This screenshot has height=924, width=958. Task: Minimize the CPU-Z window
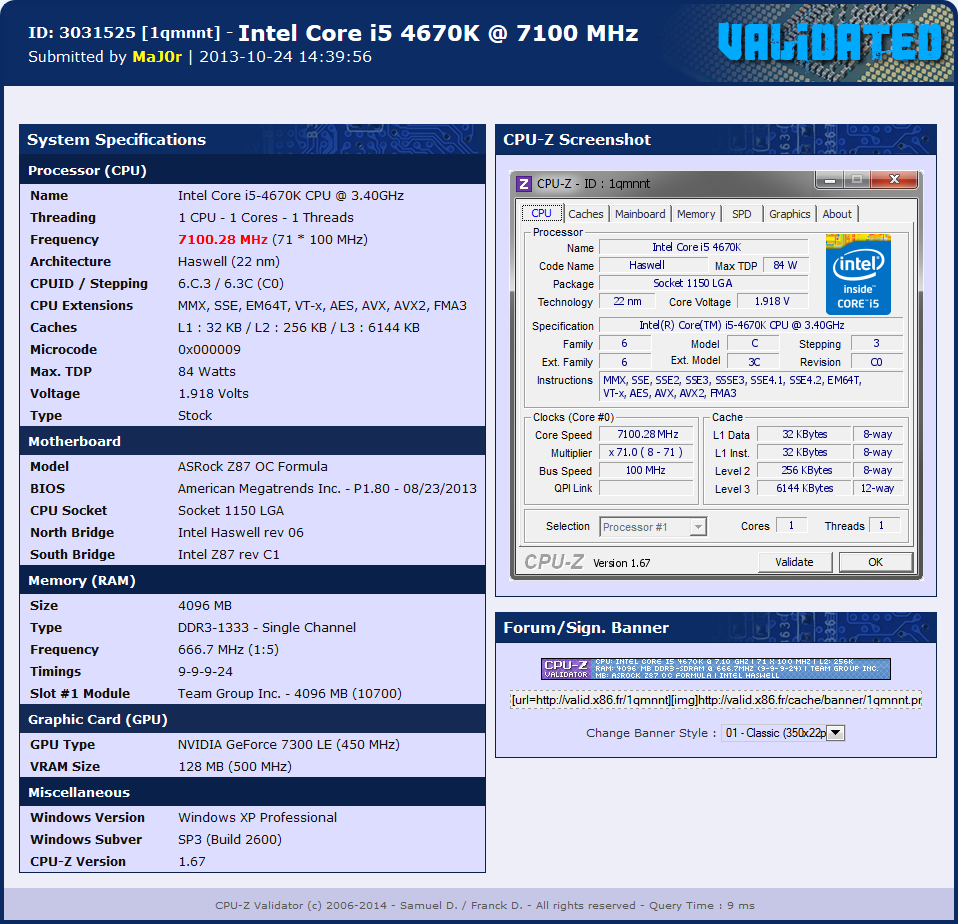pos(830,180)
